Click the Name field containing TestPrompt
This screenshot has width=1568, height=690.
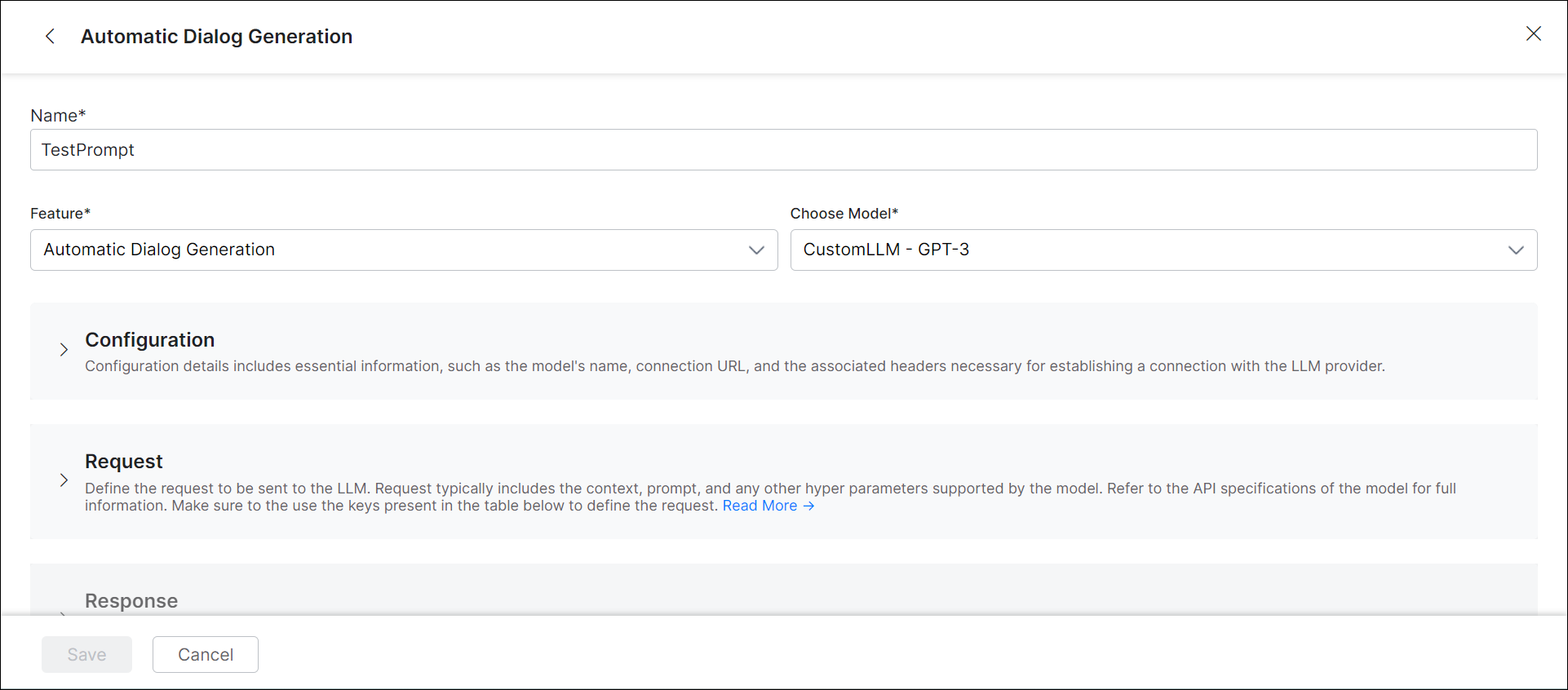[x=783, y=150]
